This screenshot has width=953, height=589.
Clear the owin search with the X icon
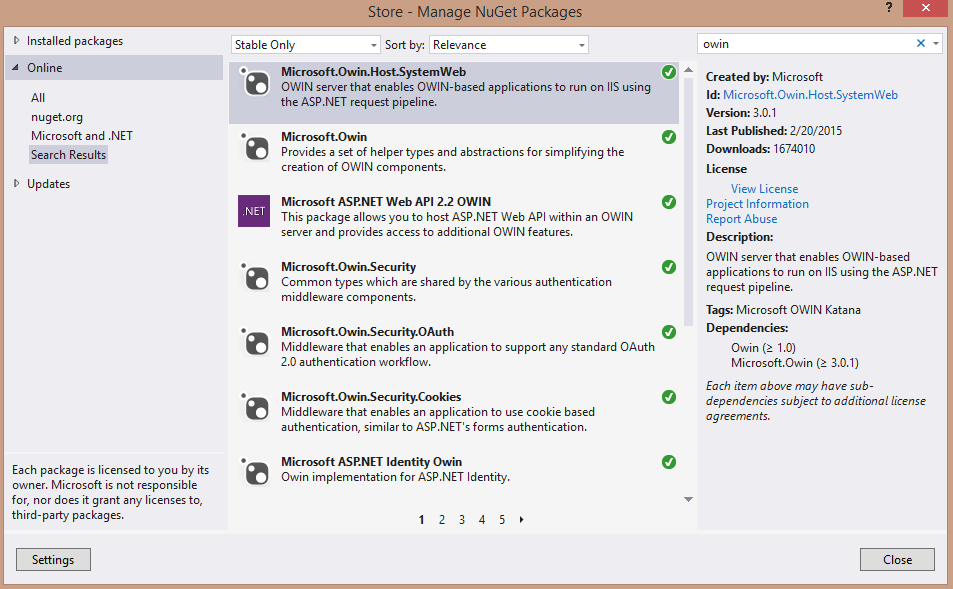pyautogui.click(x=921, y=44)
